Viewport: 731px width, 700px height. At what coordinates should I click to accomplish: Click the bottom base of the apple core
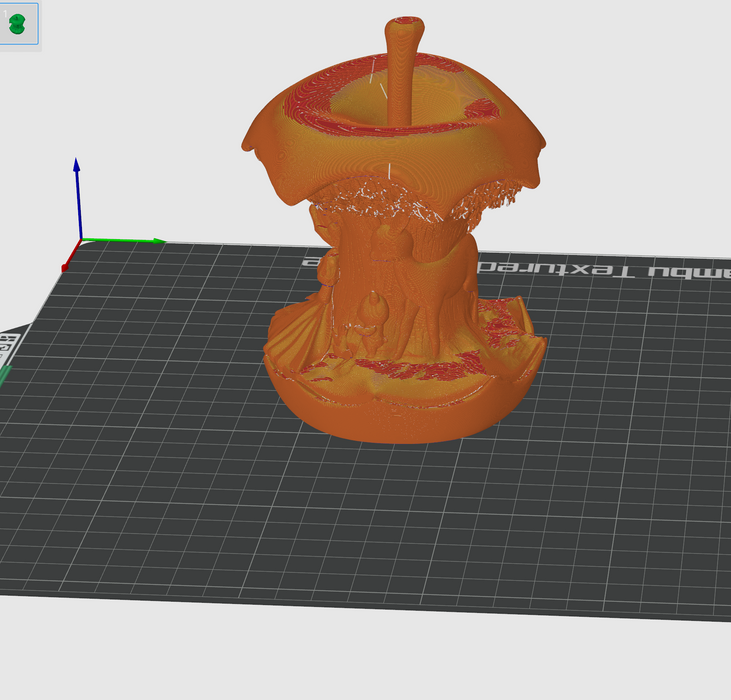coord(400,415)
